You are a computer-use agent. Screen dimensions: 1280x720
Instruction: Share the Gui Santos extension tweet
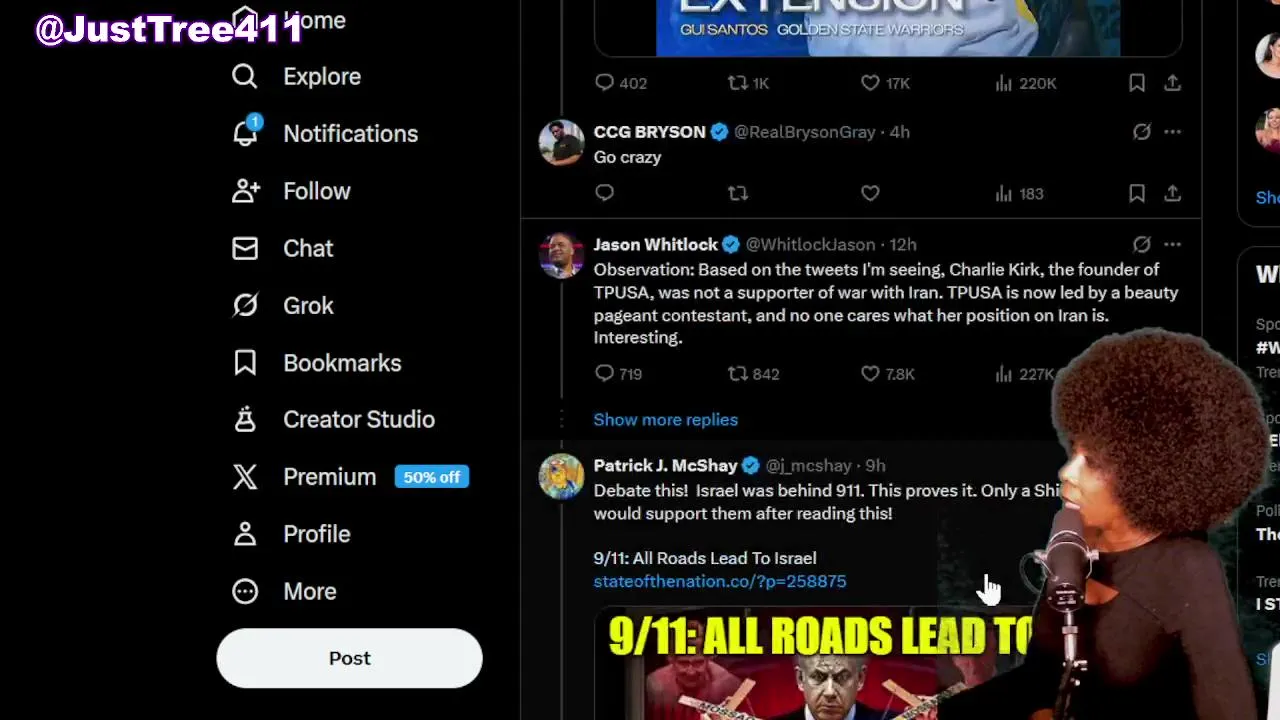tap(1172, 83)
